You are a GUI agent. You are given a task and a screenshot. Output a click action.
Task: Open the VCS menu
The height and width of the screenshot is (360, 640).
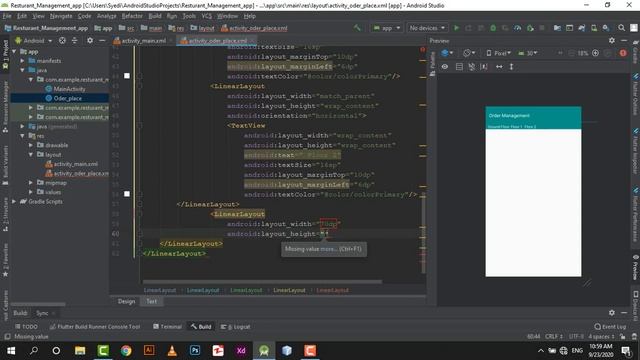(x=207, y=16)
